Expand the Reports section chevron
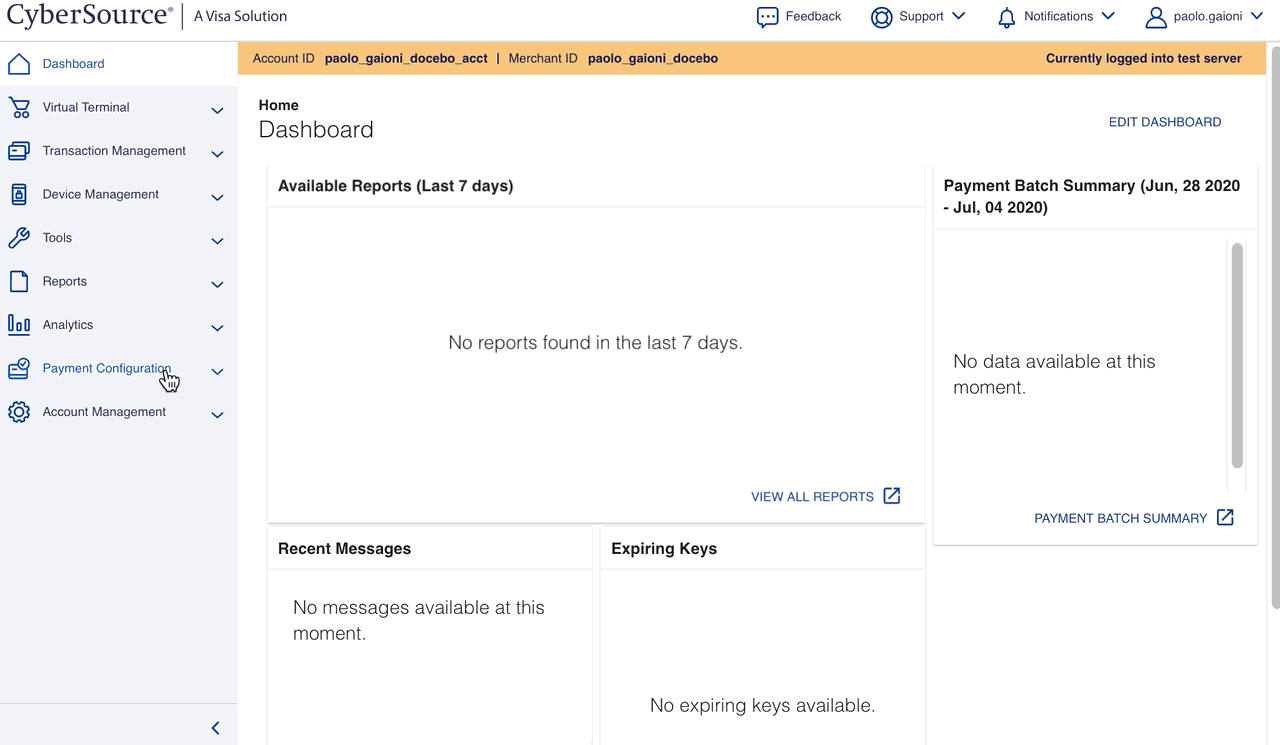The height and width of the screenshot is (745, 1280). pyautogui.click(x=217, y=284)
